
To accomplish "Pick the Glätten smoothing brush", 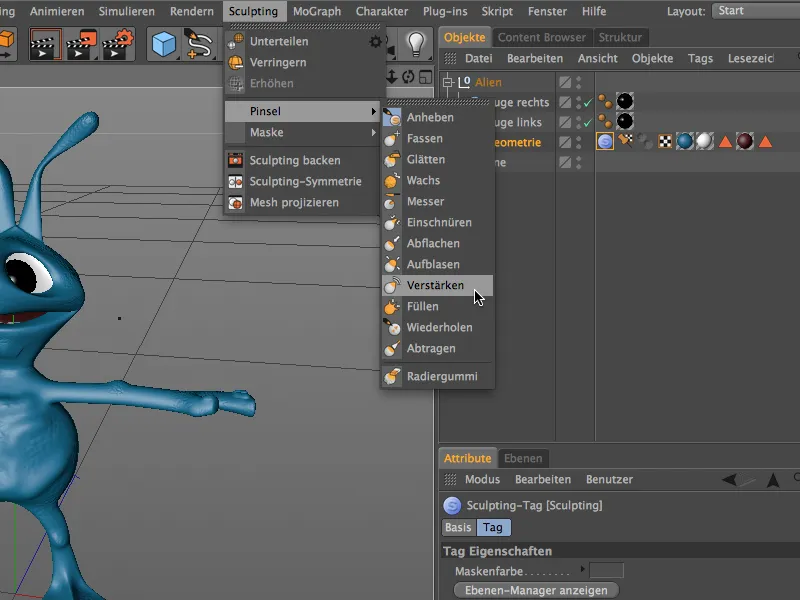I will [438, 159].
